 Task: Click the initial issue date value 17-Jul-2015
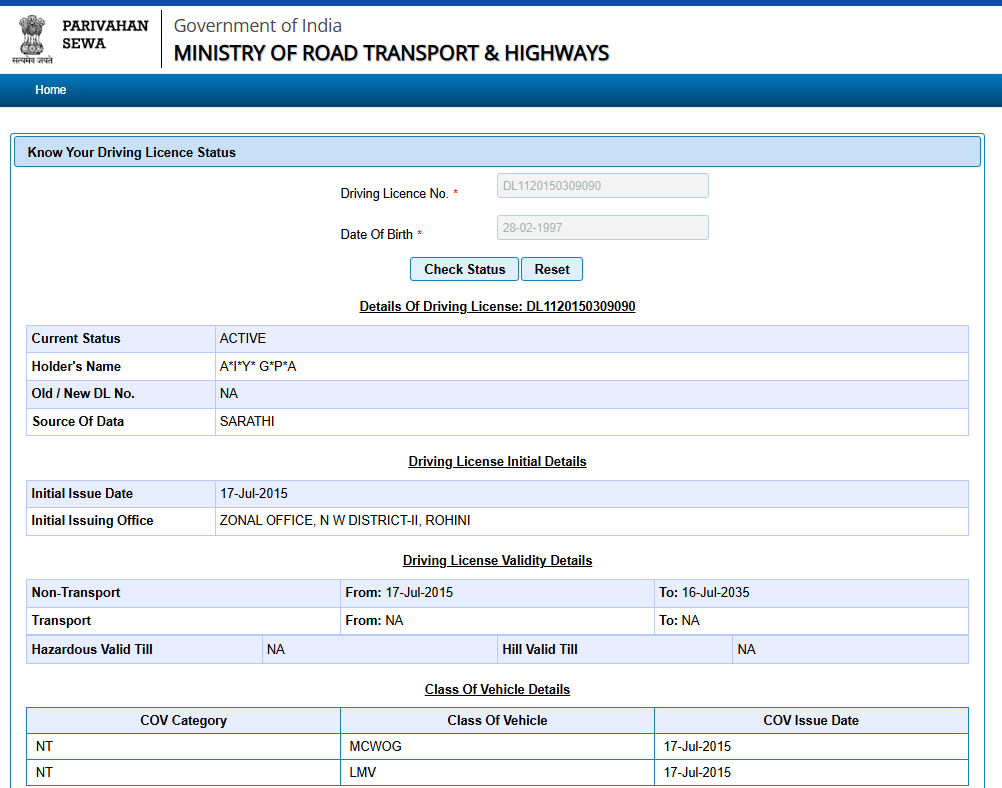[254, 493]
